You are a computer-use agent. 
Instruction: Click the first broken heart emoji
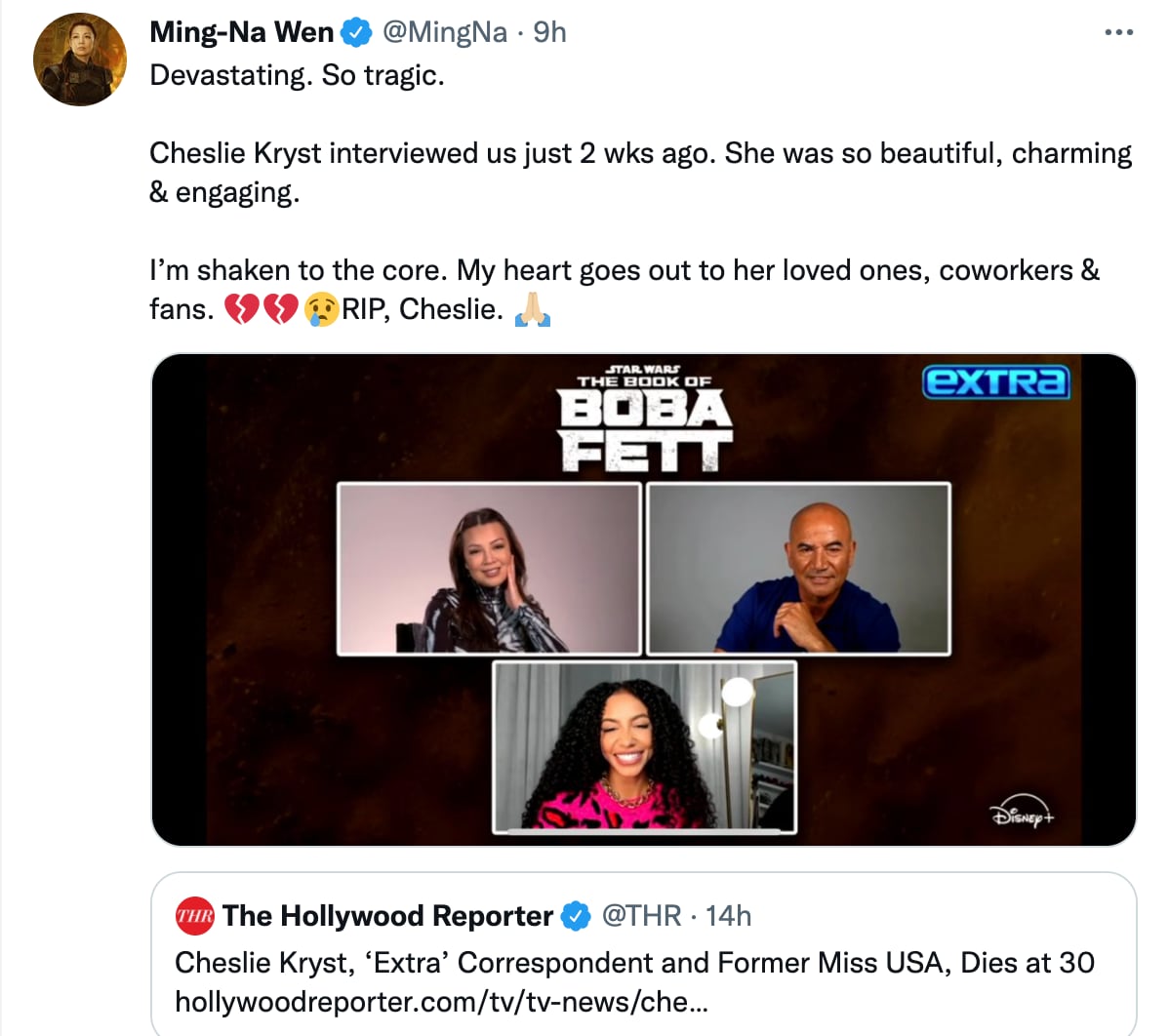point(240,310)
